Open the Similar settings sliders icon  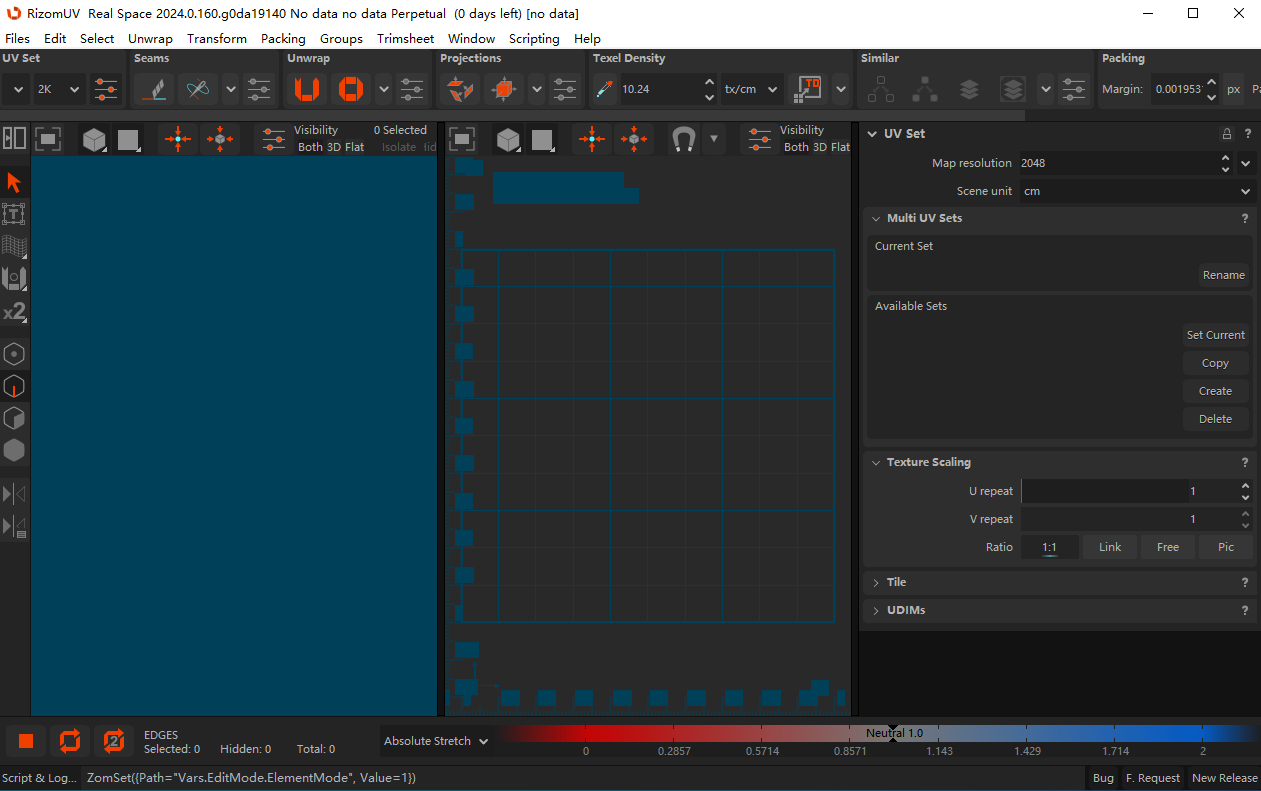pos(1074,89)
